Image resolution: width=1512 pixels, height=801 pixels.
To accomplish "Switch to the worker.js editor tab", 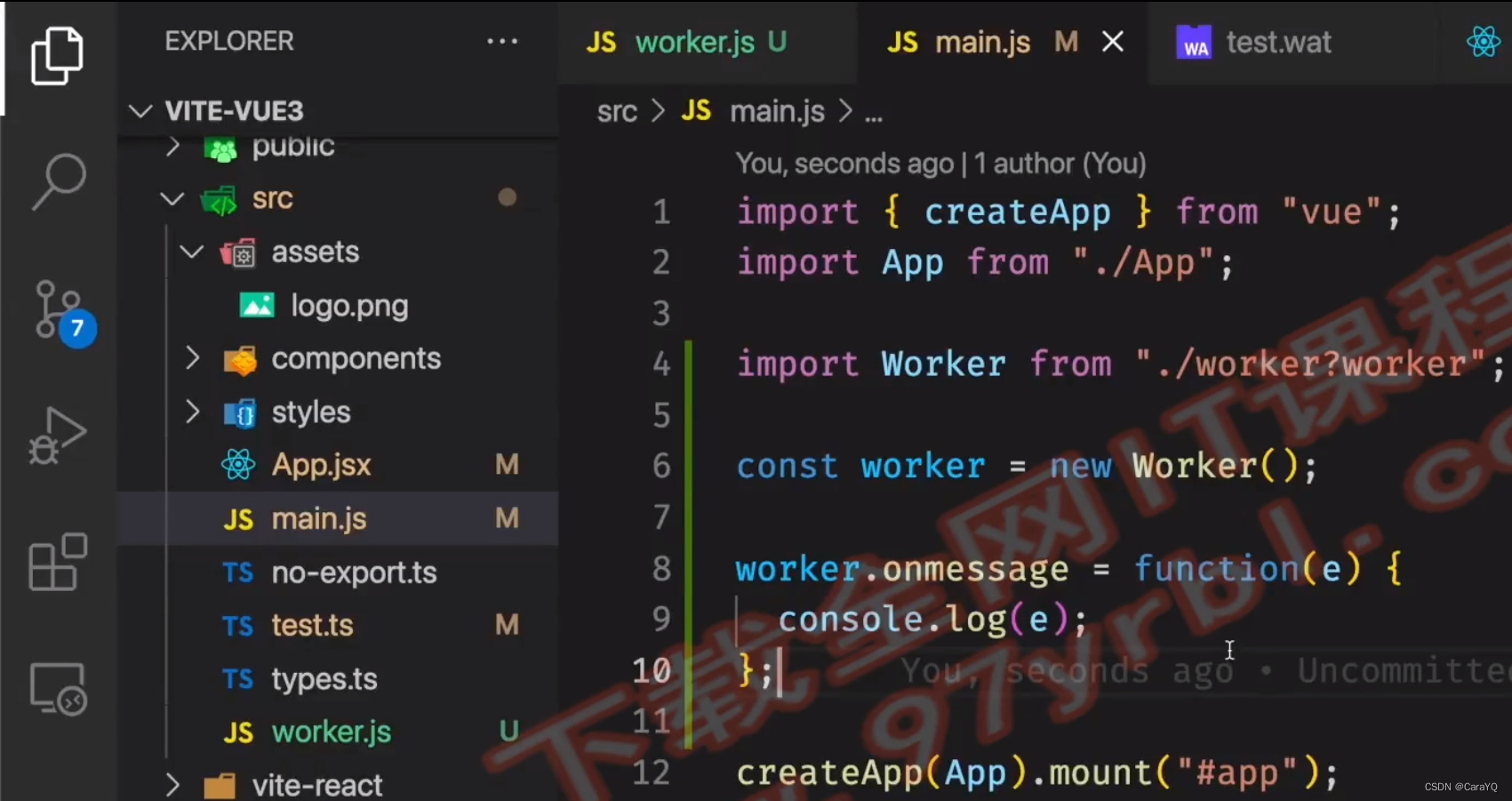I will point(708,42).
